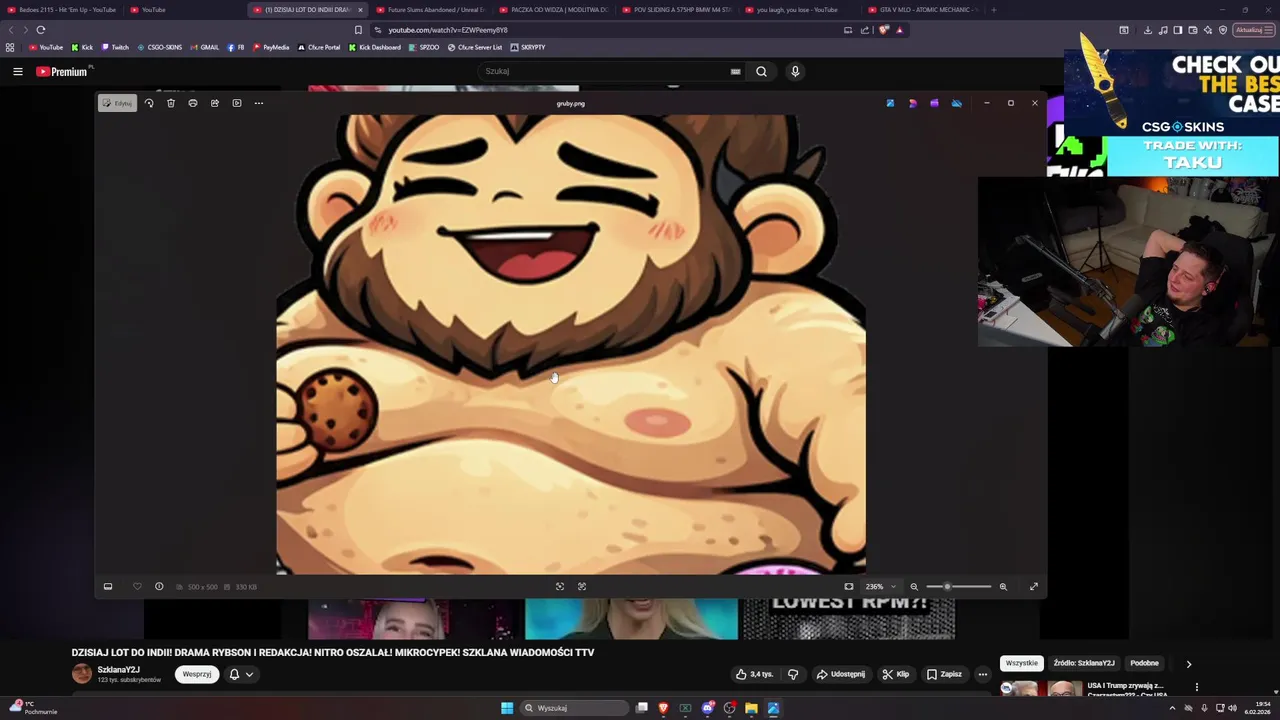Open CSGO-SKINS bookmark
The height and width of the screenshot is (720, 1280).
(x=160, y=47)
